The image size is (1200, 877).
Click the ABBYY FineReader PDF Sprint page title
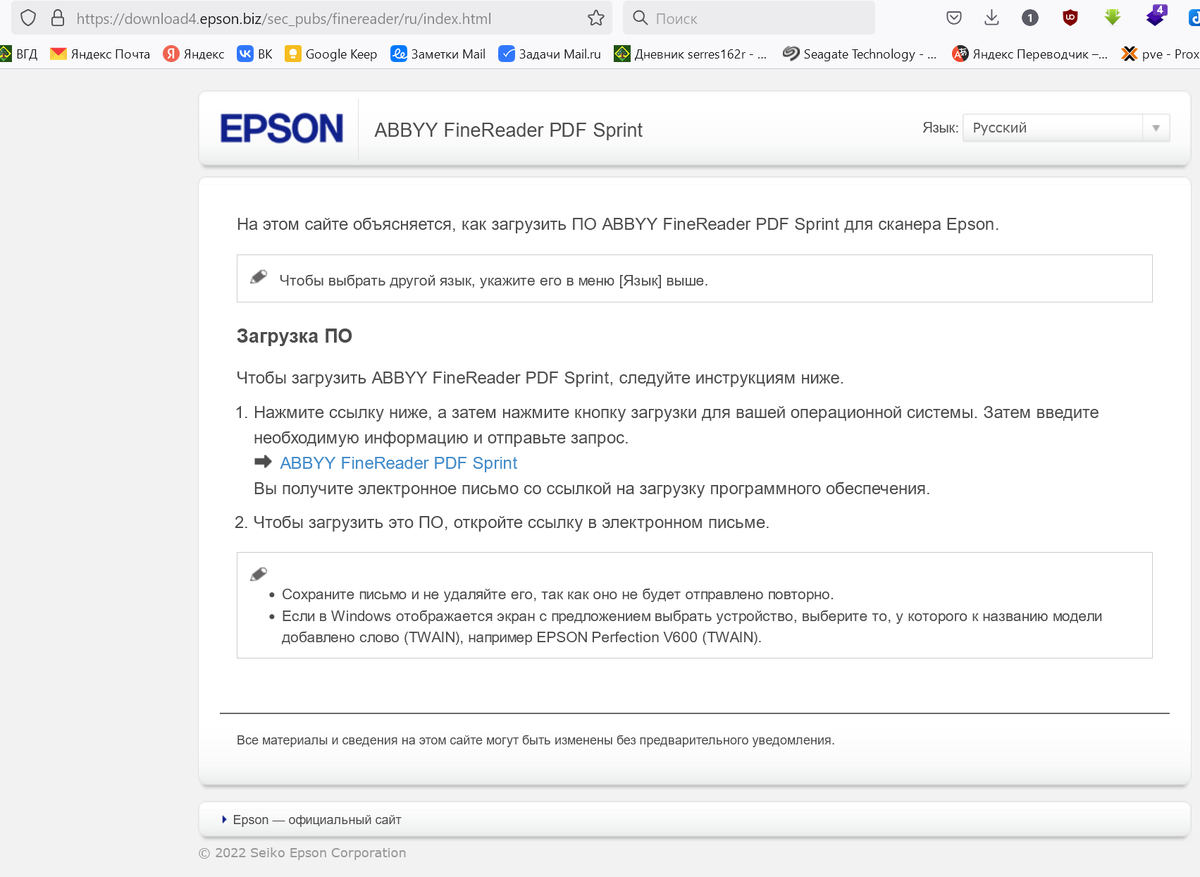(x=508, y=130)
